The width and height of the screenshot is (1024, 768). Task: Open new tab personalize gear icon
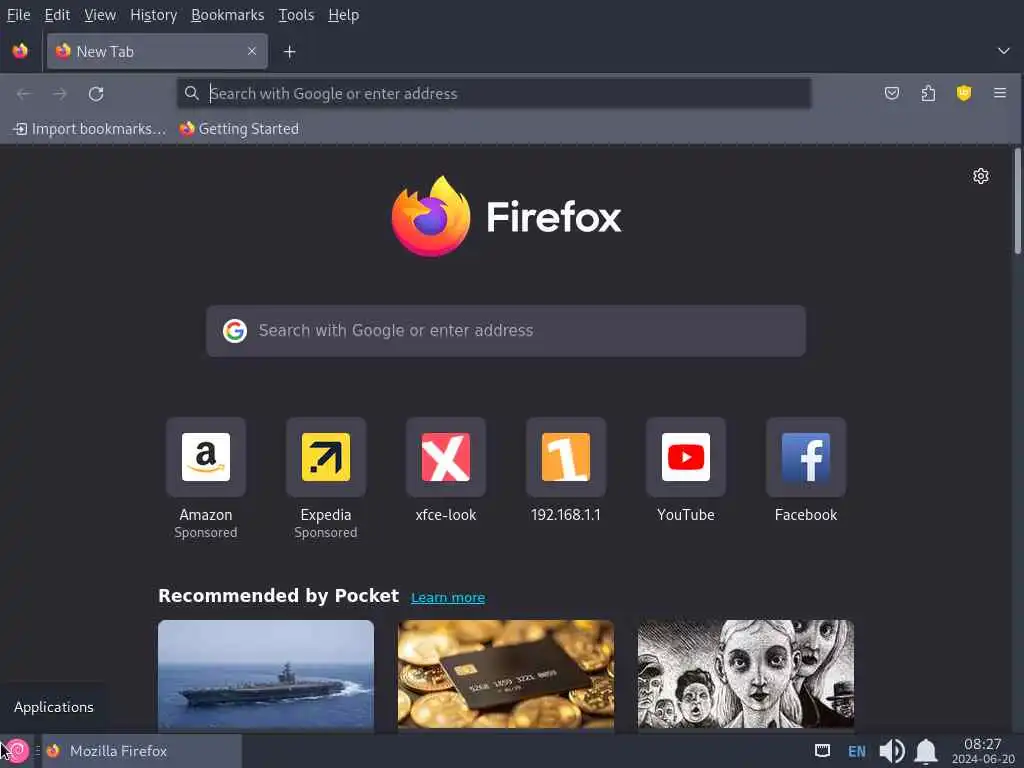click(x=980, y=176)
